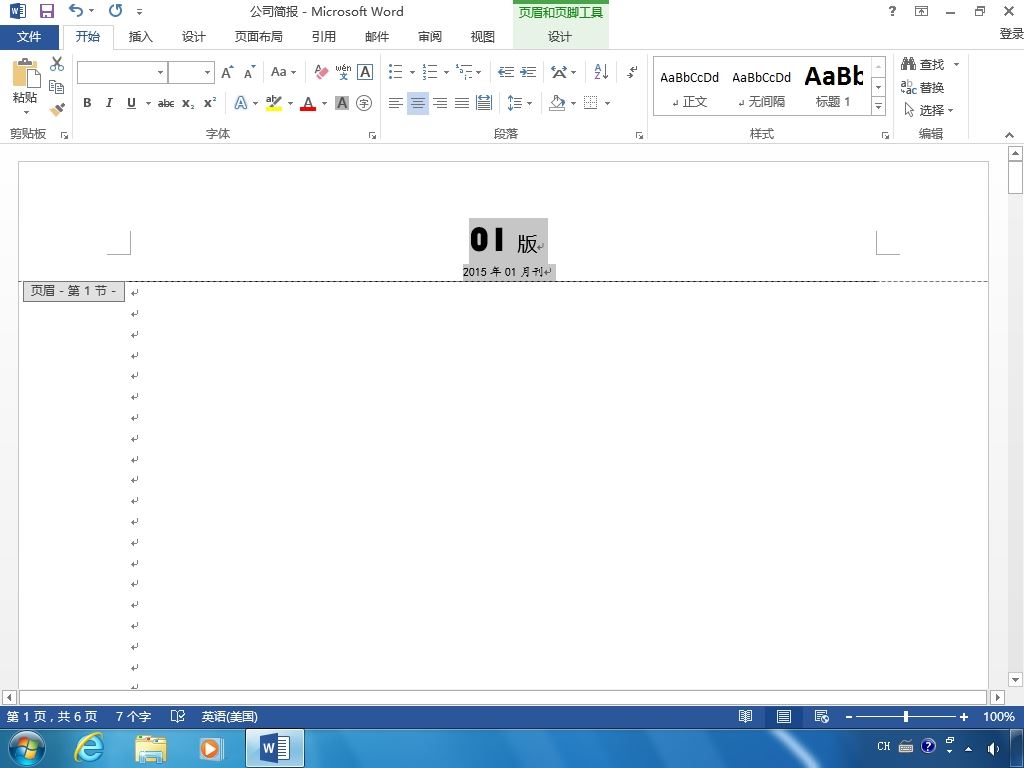Click the enclosed character (字) icon
The width and height of the screenshot is (1024, 768).
(x=364, y=103)
